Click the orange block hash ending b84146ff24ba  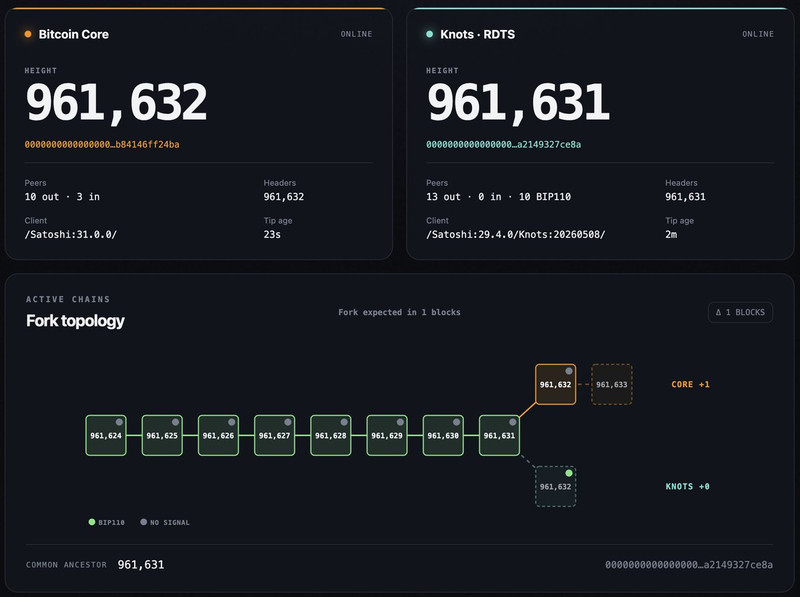[x=102, y=144]
